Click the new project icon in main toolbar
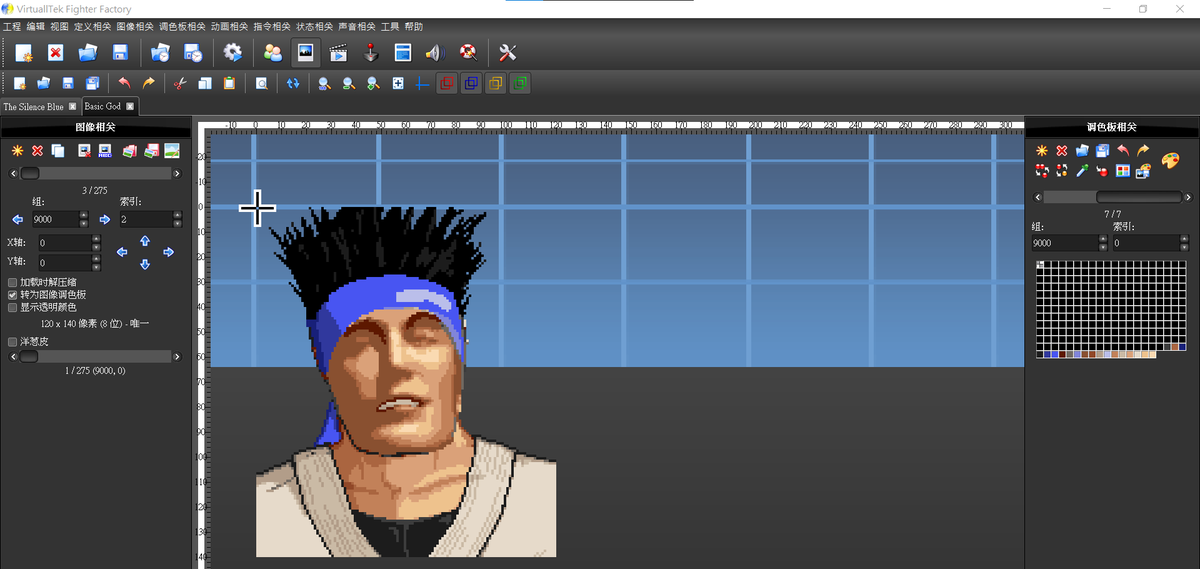1200x569 pixels. [x=24, y=53]
